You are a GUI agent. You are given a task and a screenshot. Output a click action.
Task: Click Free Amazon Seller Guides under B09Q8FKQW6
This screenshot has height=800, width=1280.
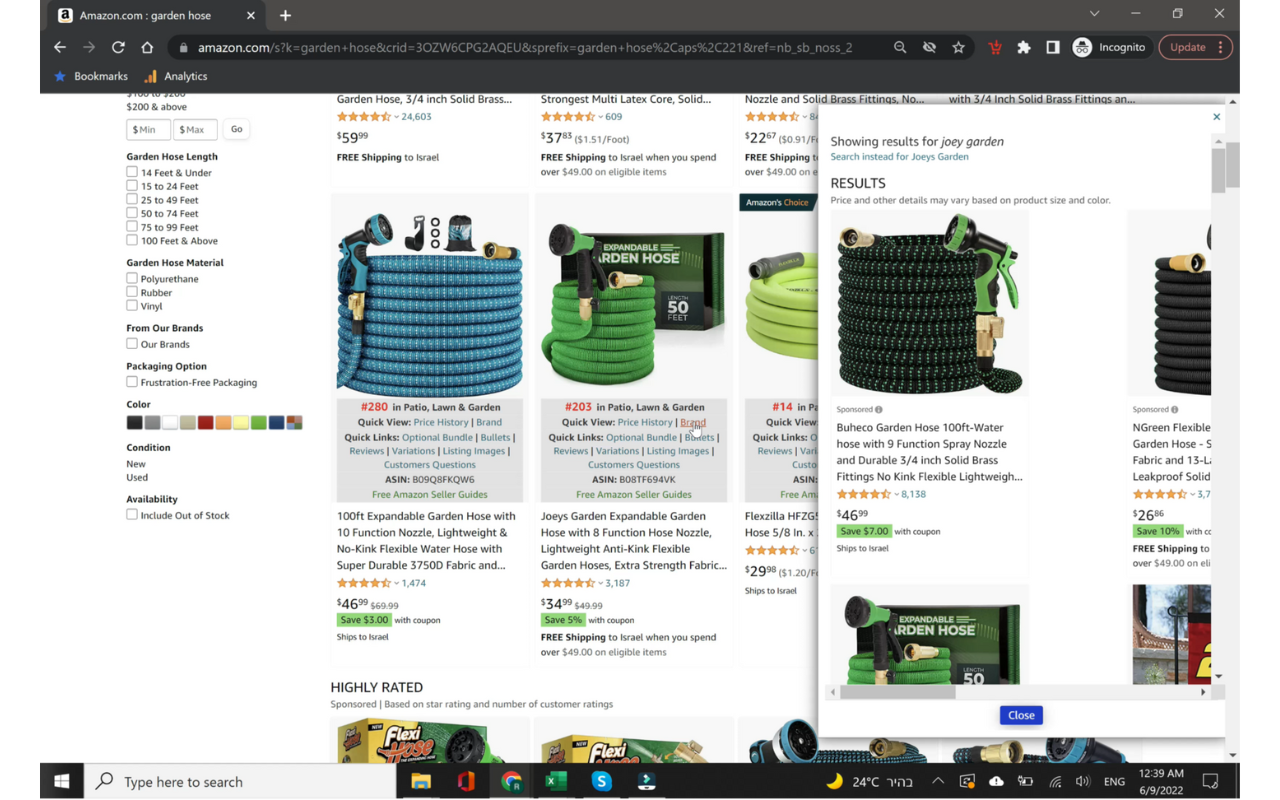click(430, 494)
